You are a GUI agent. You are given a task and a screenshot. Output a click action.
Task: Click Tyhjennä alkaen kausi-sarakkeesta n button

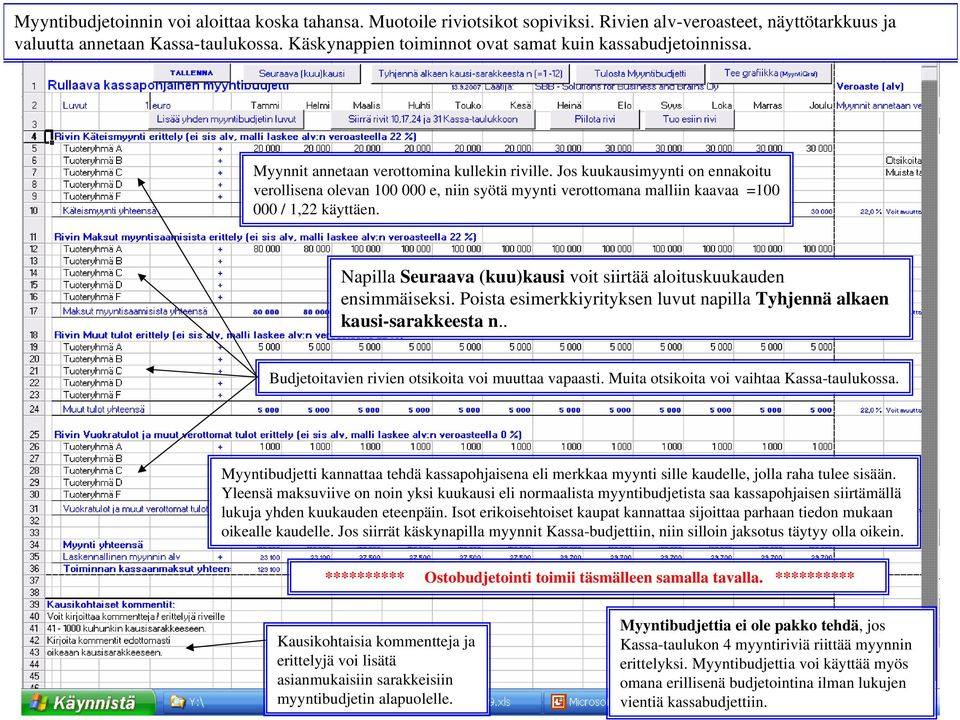tap(470, 73)
